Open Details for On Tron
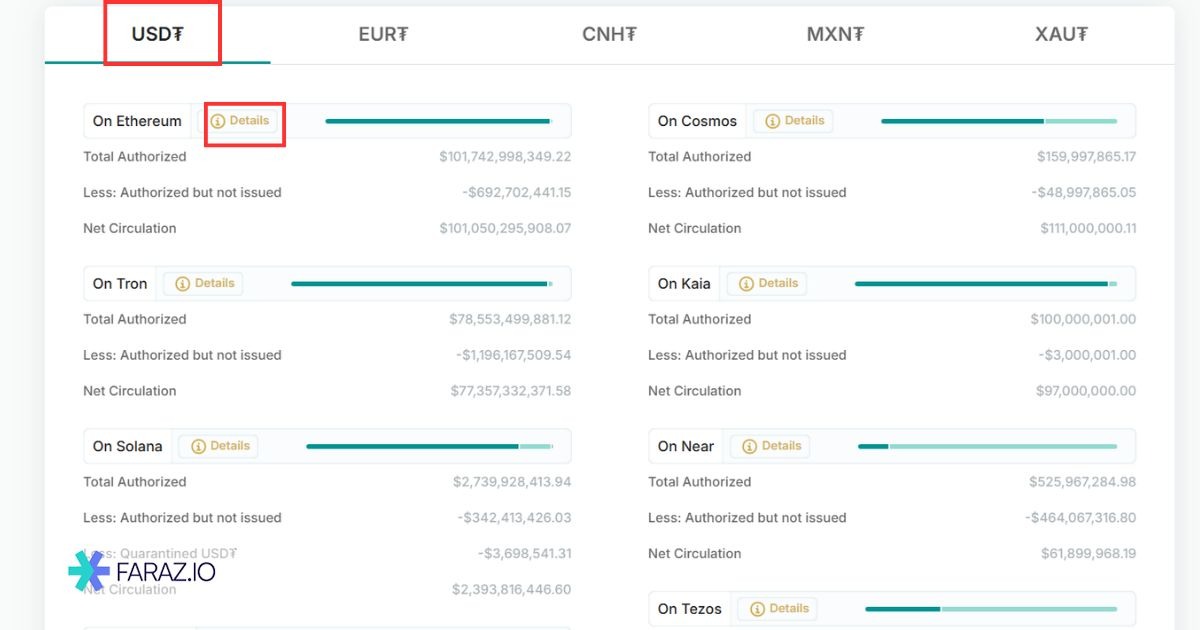The width and height of the screenshot is (1200, 630). 203,283
